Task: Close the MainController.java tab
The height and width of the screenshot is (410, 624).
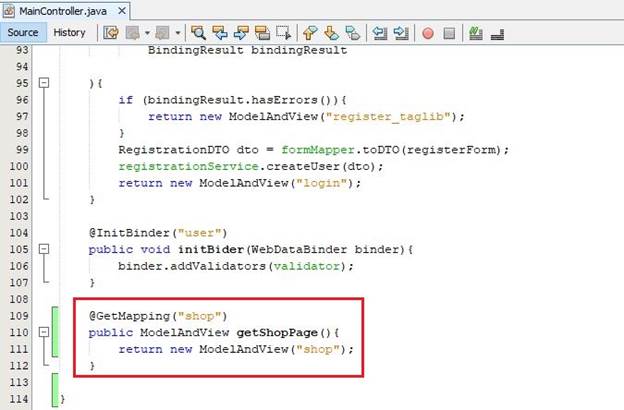Action: coord(122,11)
